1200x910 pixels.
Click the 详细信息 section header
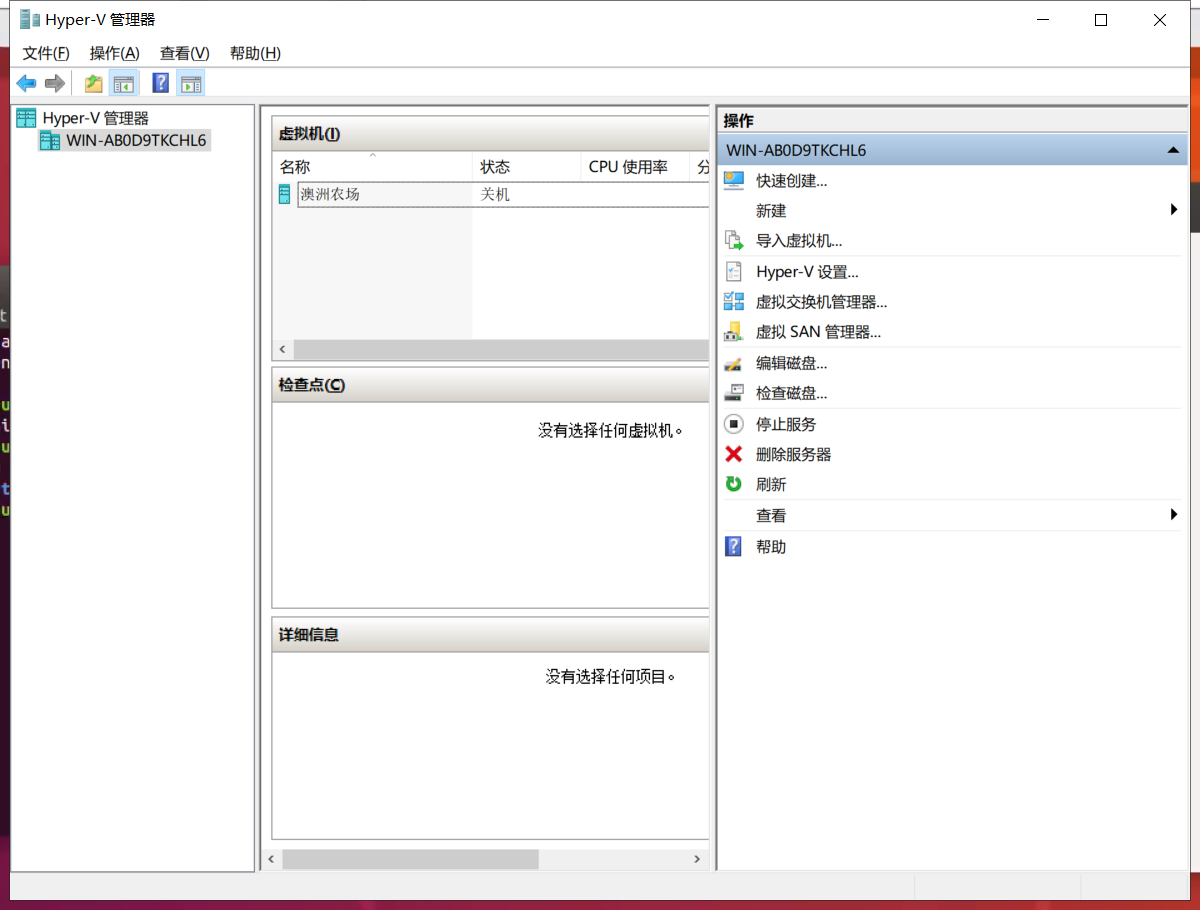pos(490,635)
